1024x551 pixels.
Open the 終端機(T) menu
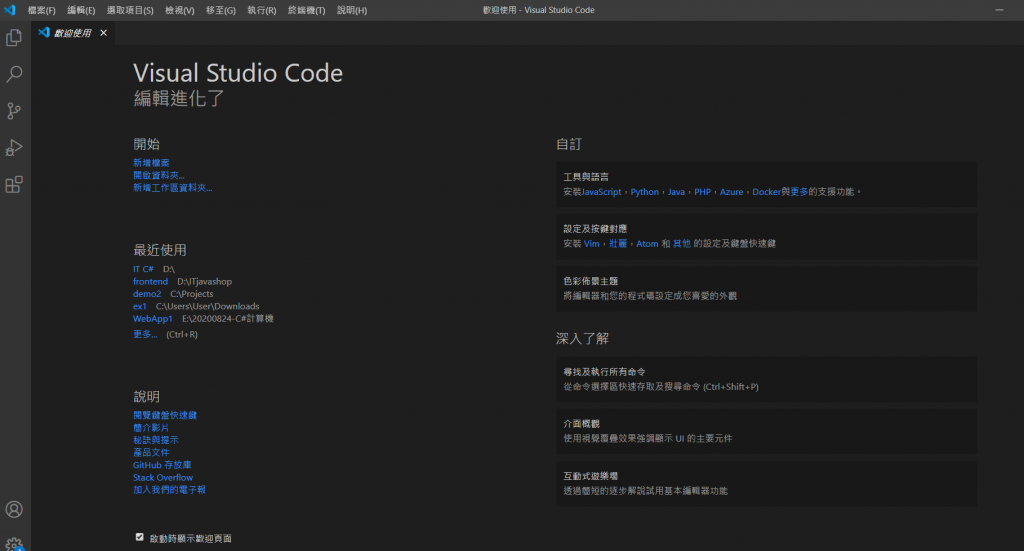pos(306,10)
